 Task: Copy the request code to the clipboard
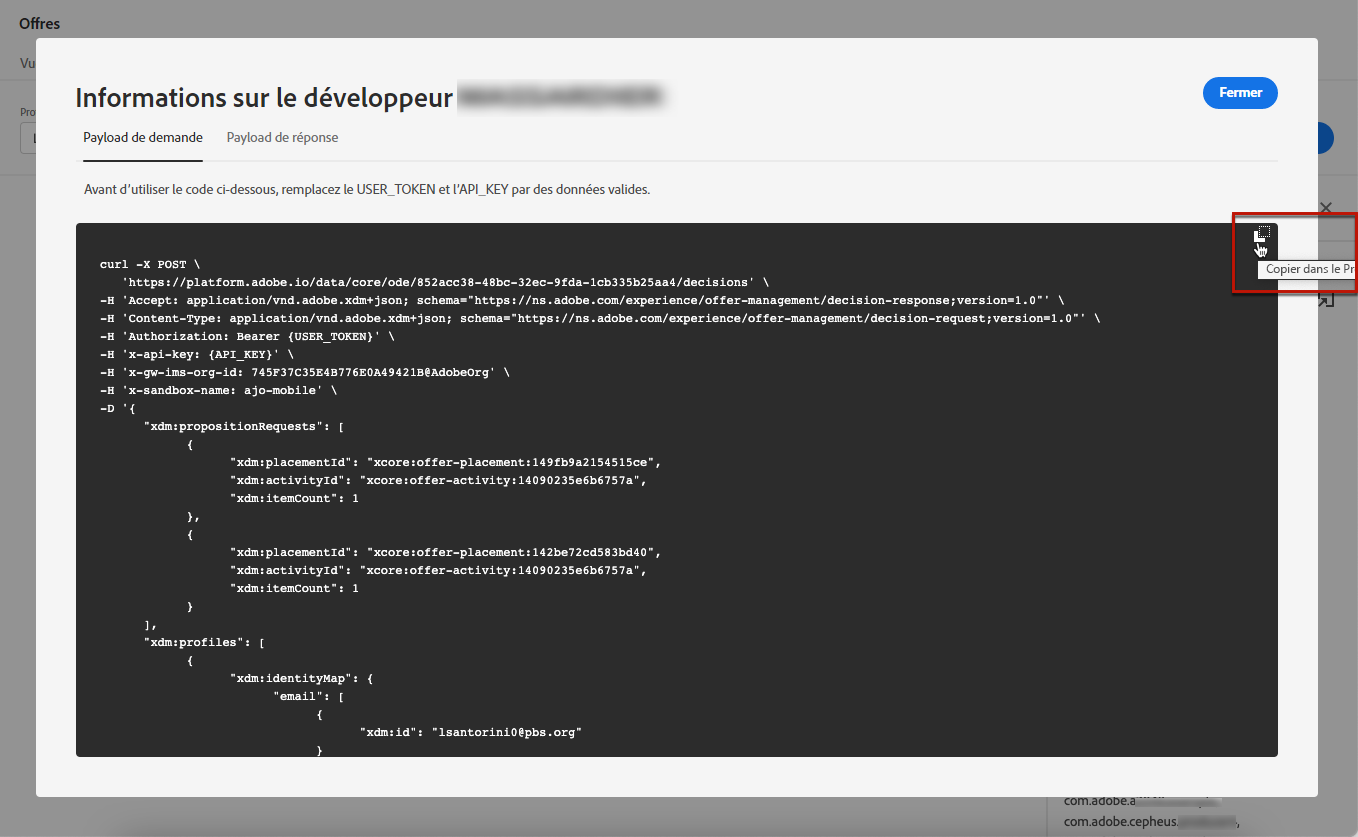1262,235
